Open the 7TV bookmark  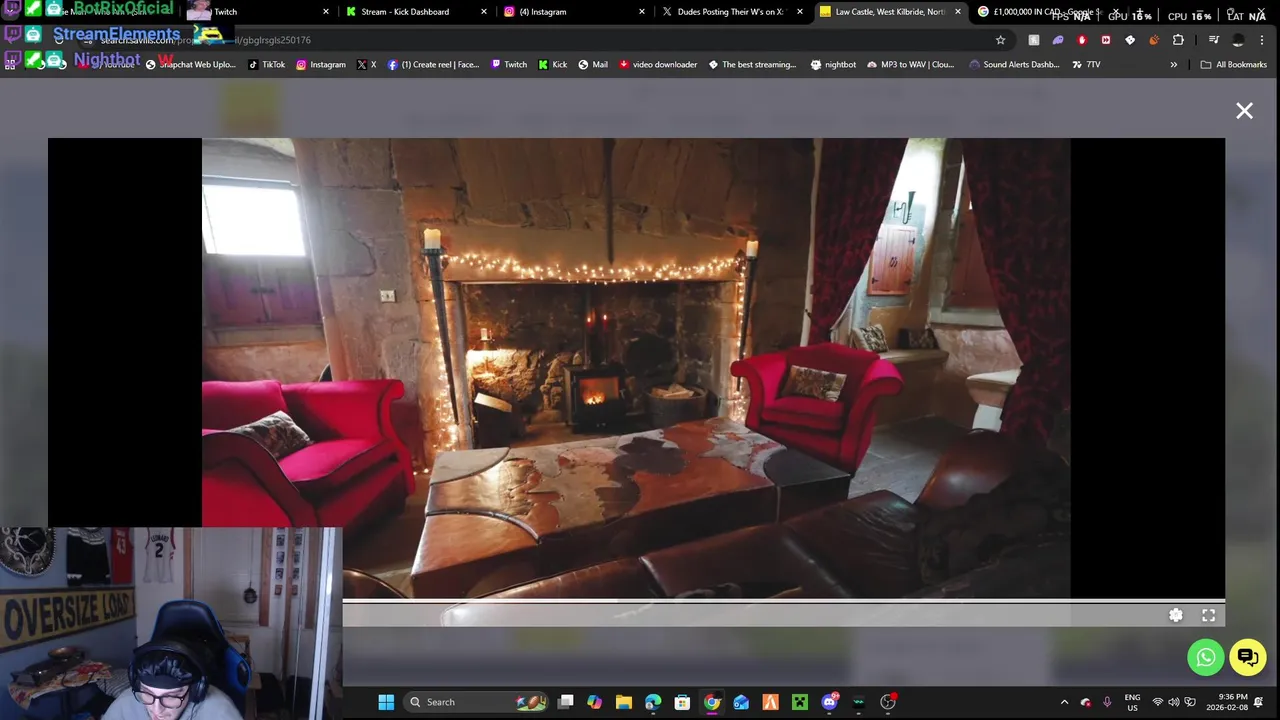tap(1086, 65)
